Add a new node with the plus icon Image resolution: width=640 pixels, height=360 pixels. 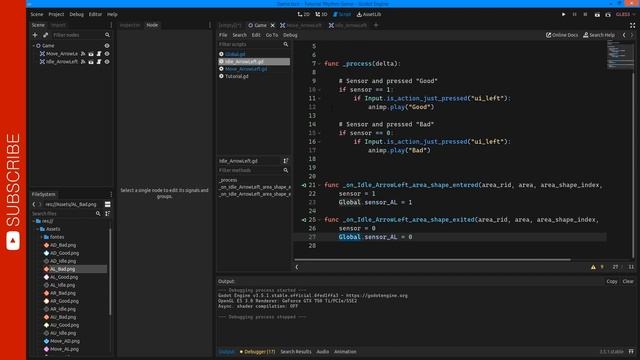(x=35, y=35)
